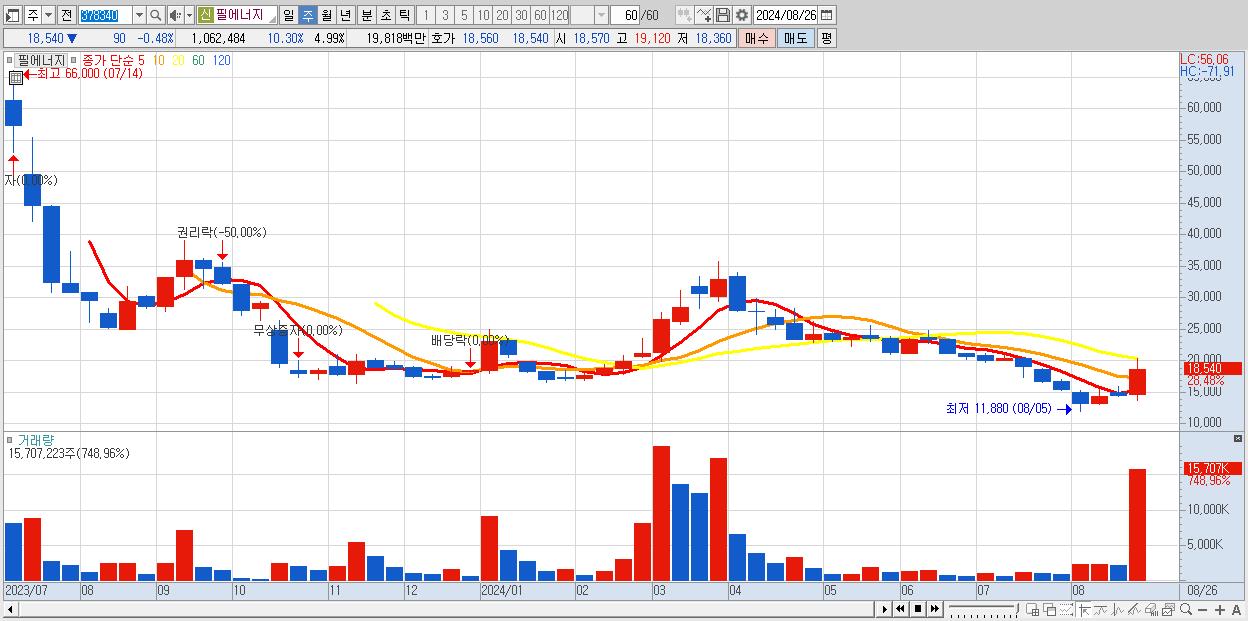Screen dimensions: 1248x621
Task: Open the 주 chart type dropdown arrow
Action: [x=48, y=15]
